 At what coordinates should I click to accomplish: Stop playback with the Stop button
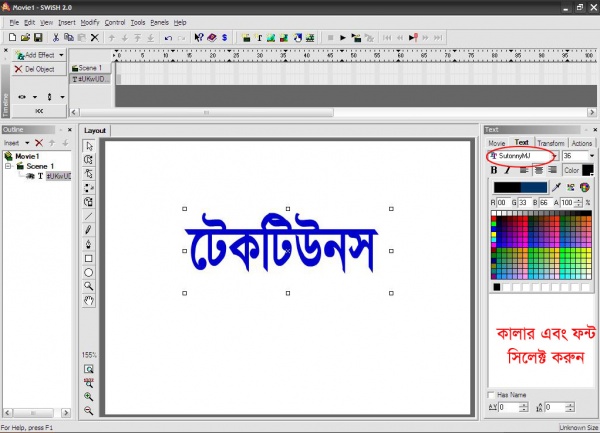coord(331,38)
